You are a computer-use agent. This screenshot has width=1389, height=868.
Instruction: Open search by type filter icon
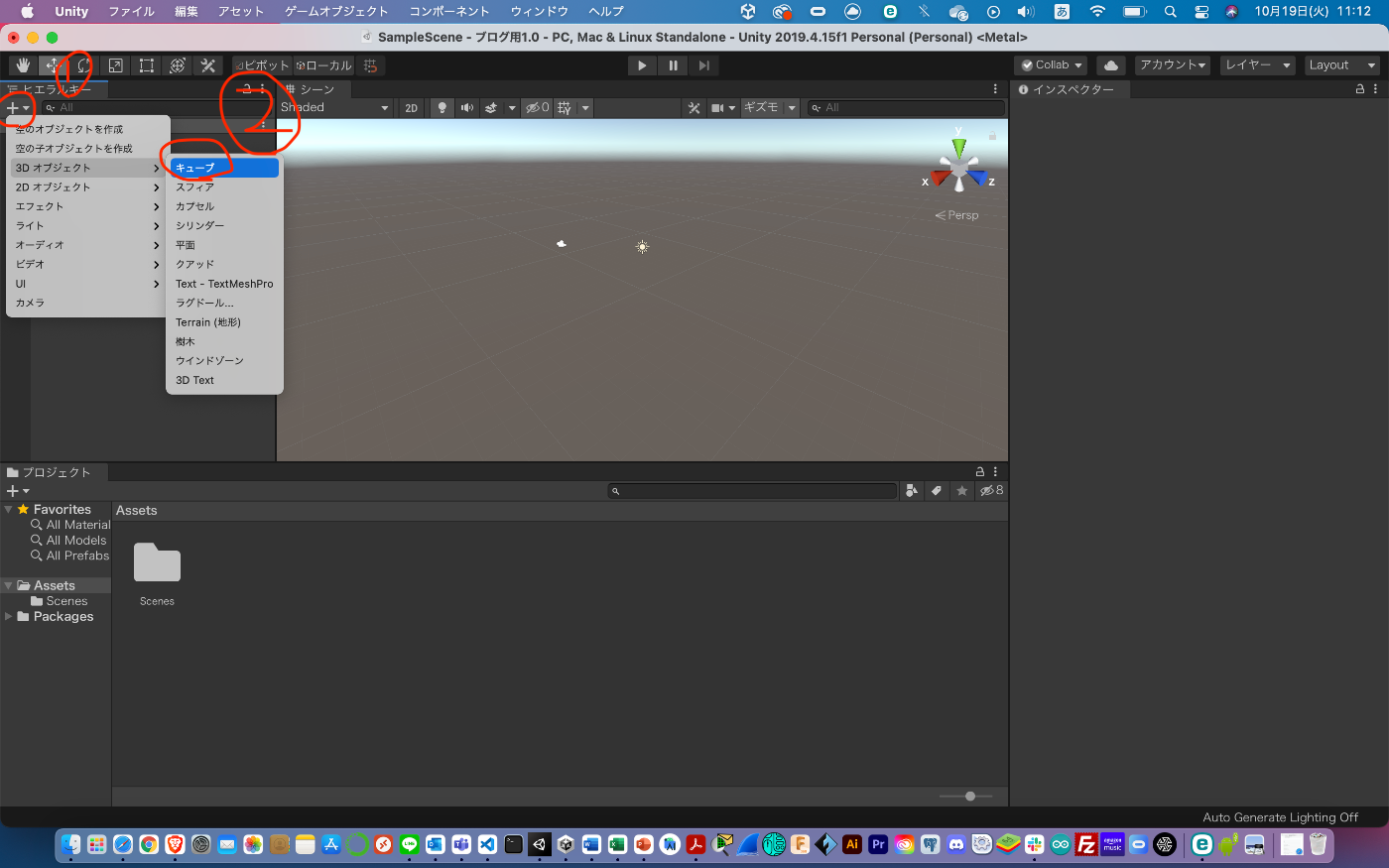point(912,491)
